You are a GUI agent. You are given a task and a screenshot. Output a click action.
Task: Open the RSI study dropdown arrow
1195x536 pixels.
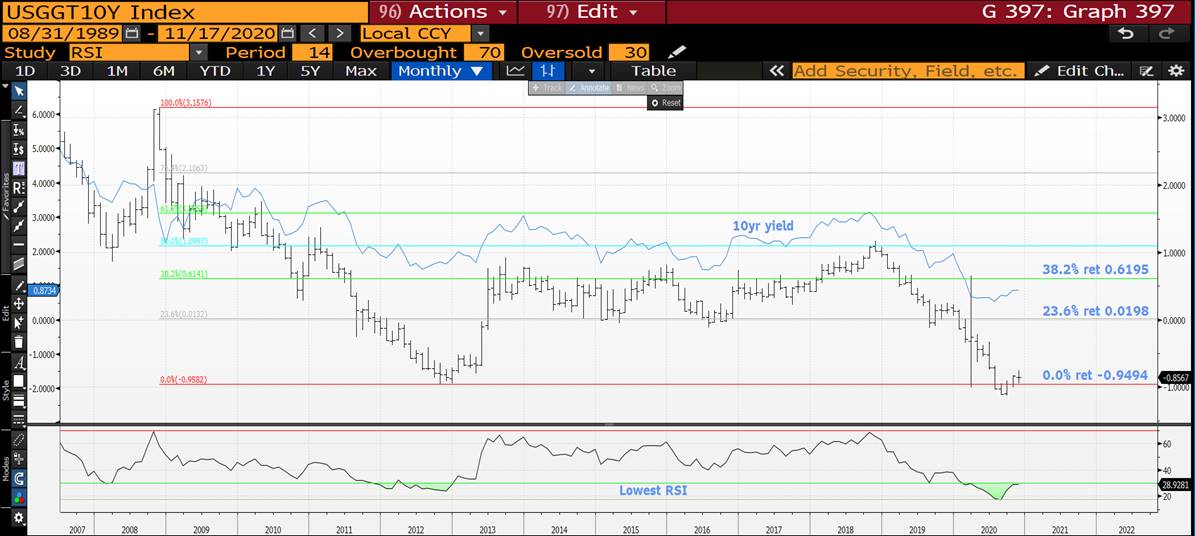click(x=199, y=53)
